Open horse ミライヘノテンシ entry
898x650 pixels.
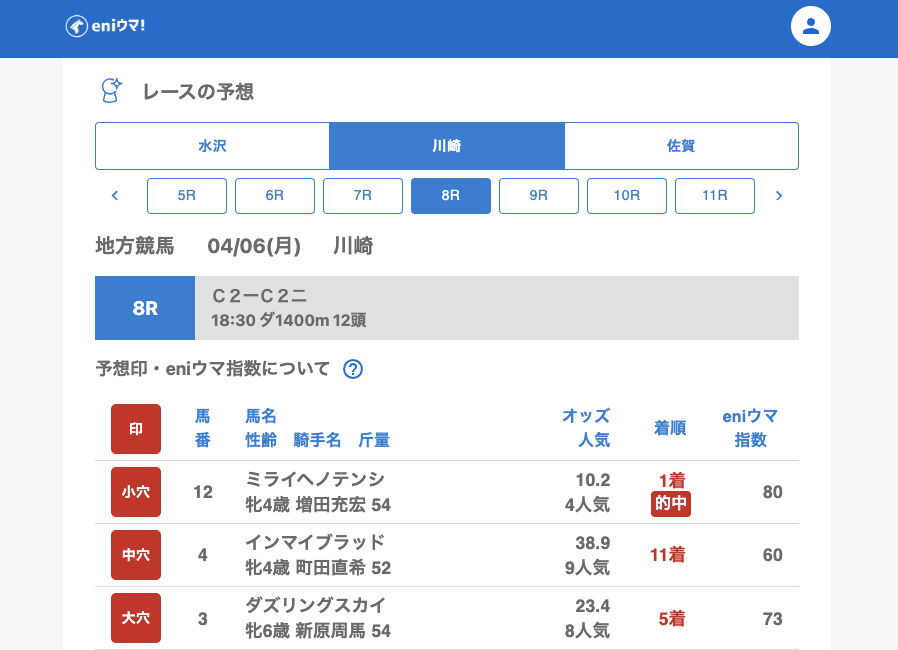point(315,480)
